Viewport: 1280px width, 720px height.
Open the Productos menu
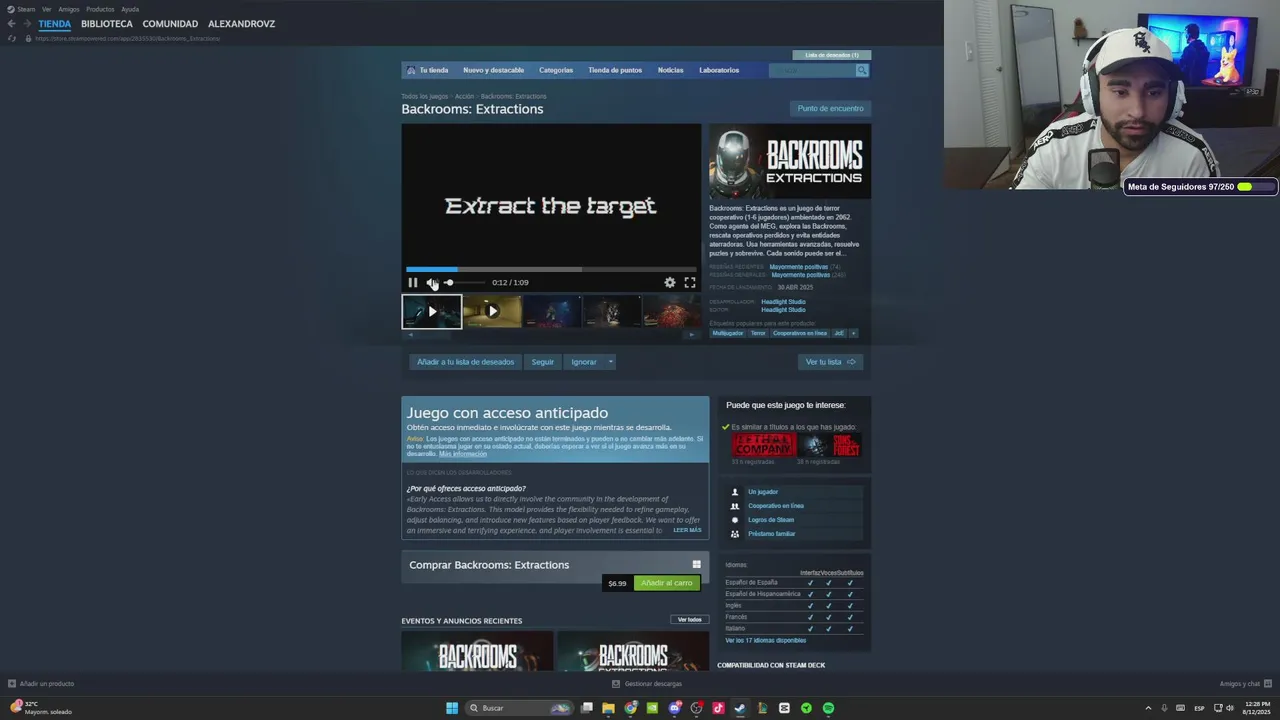pos(100,9)
